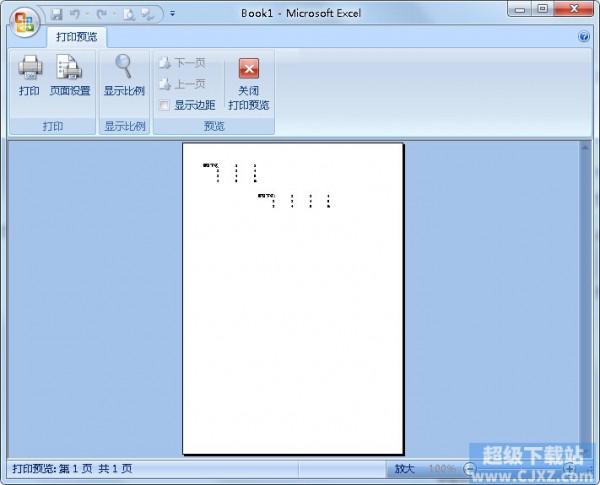Click the Undo arrow in quick access toolbar

pos(75,14)
